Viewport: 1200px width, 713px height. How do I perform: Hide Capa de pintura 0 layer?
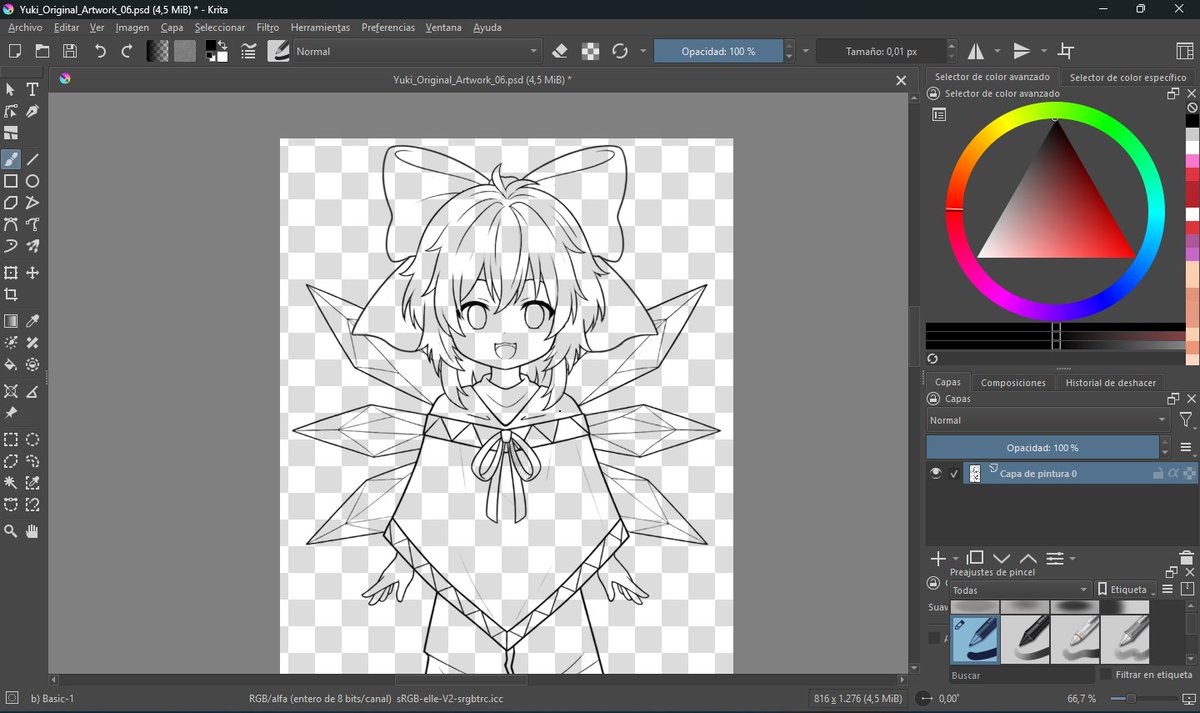click(936, 473)
